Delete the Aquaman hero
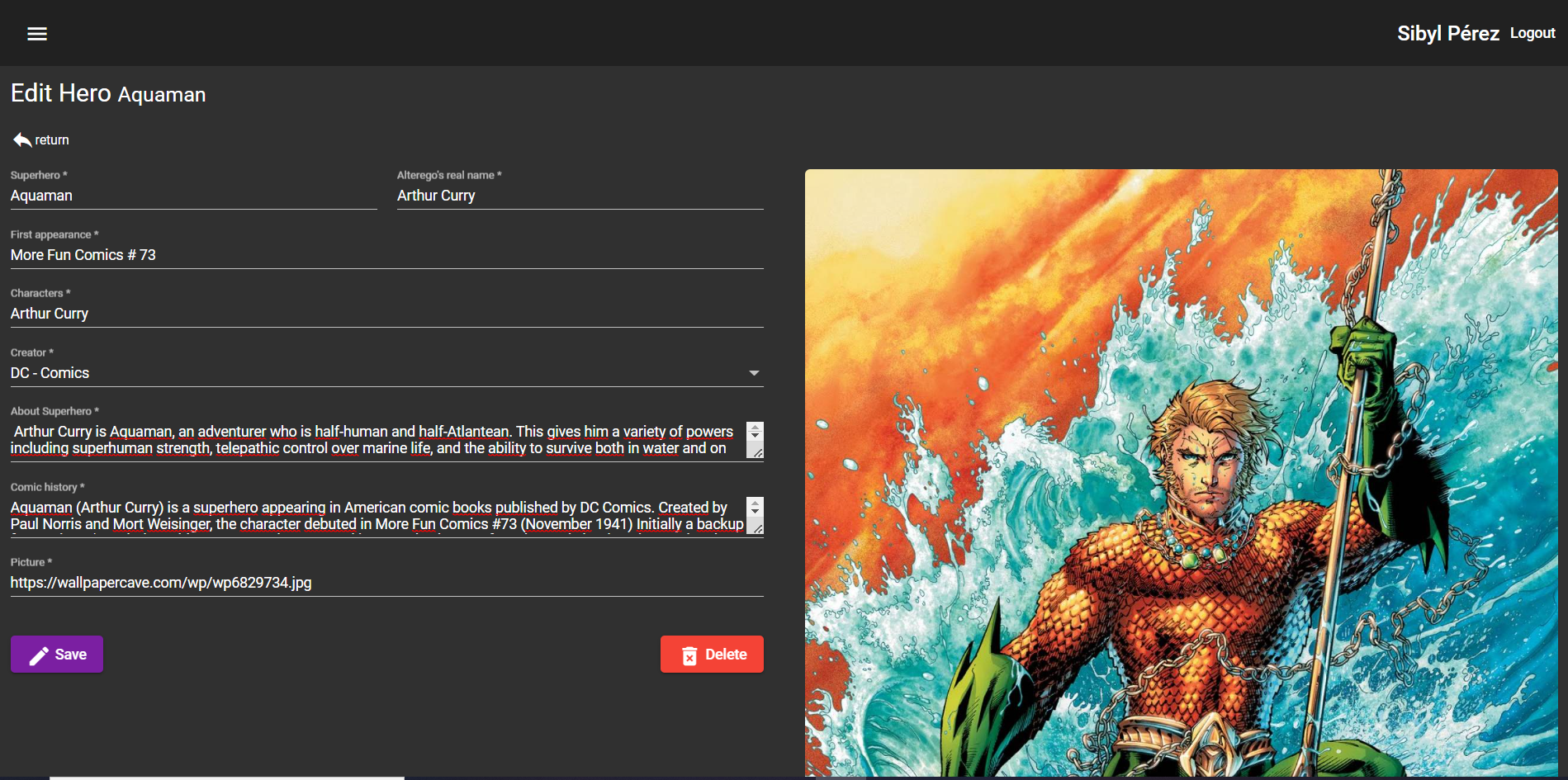The image size is (1568, 780). [712, 655]
